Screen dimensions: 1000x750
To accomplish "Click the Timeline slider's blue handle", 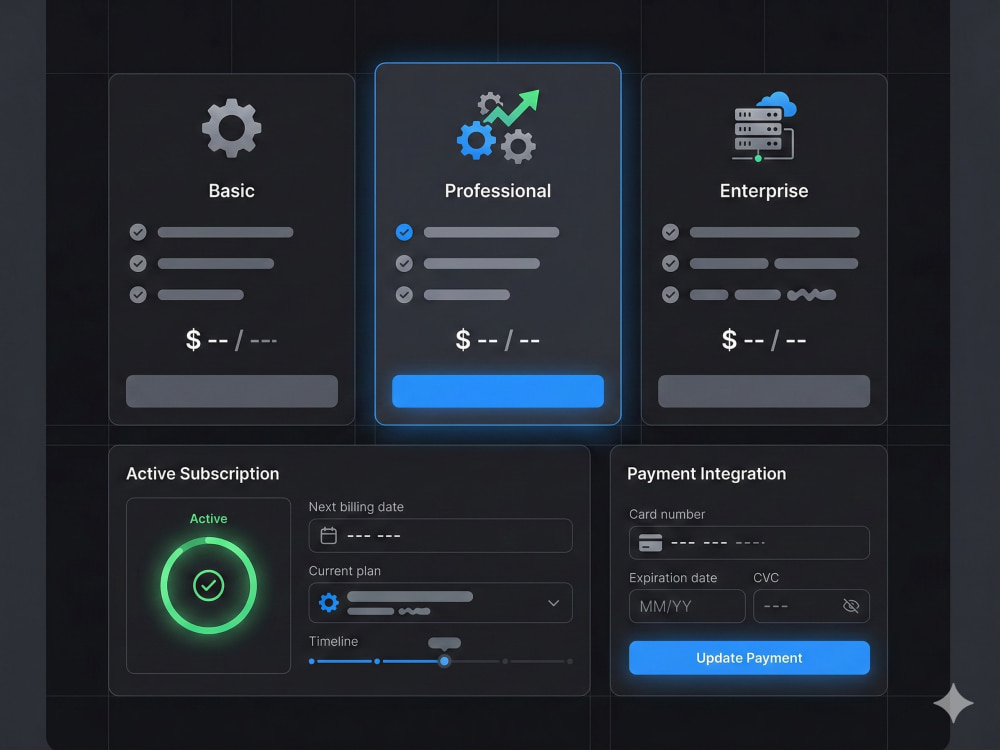I will point(445,661).
